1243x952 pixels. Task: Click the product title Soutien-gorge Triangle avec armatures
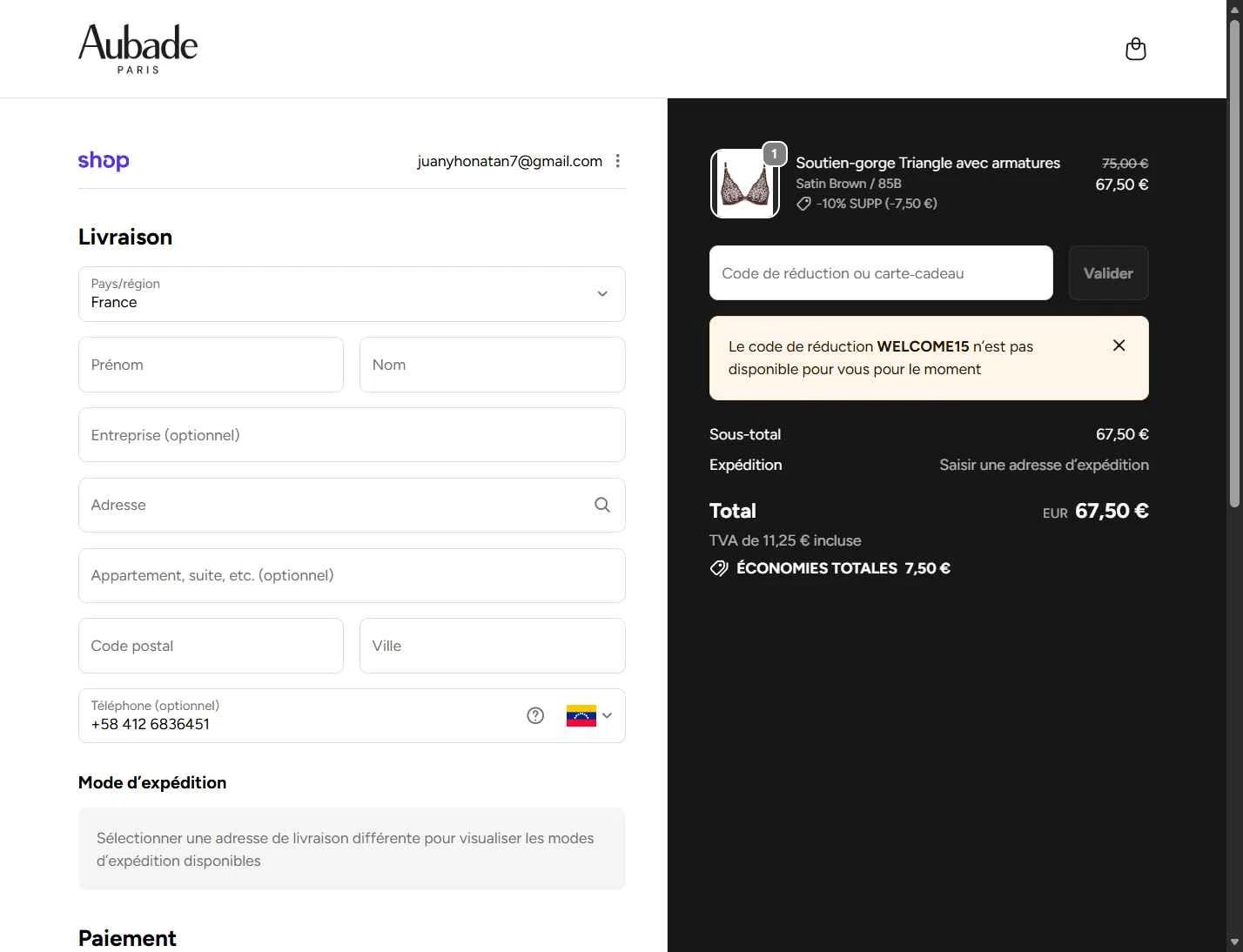(928, 163)
